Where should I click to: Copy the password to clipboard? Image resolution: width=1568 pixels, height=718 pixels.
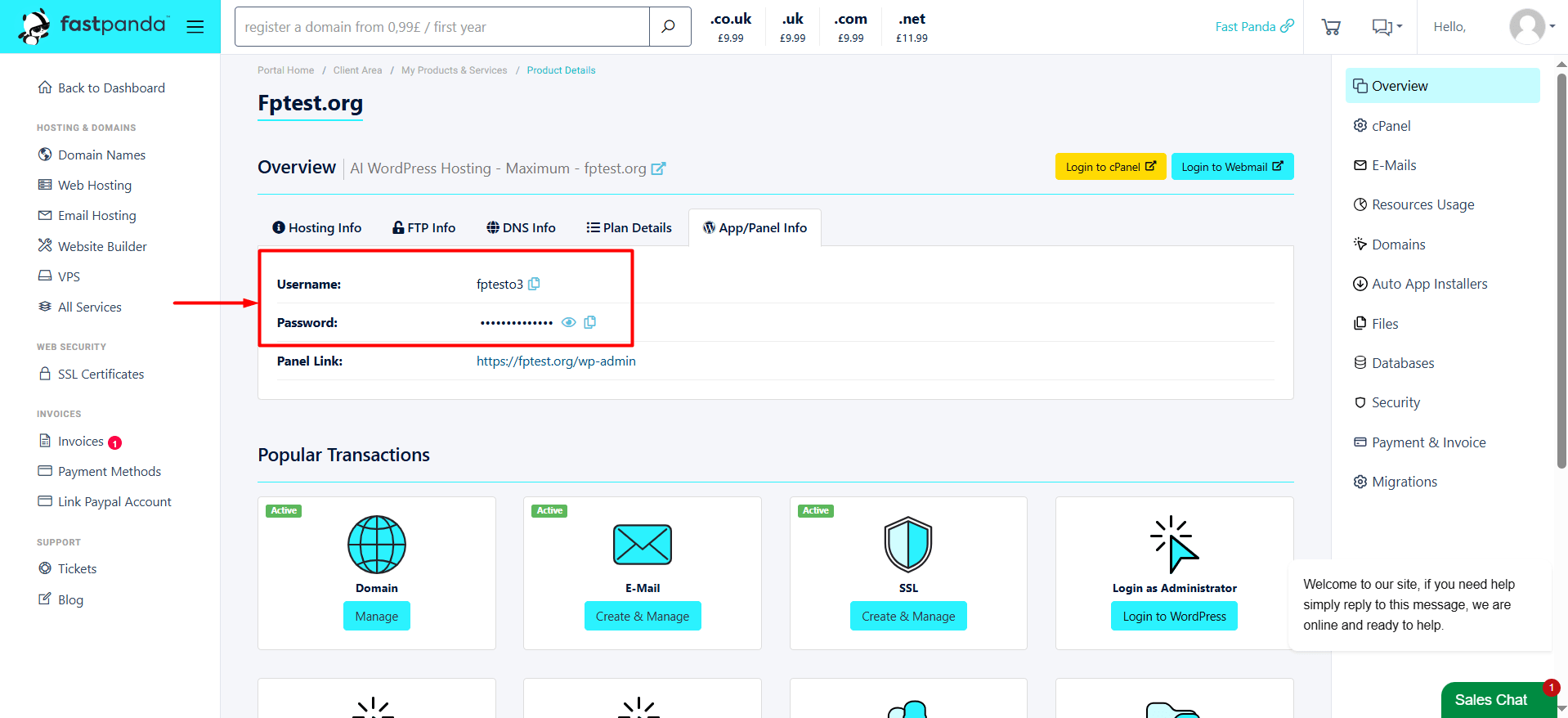(x=590, y=322)
